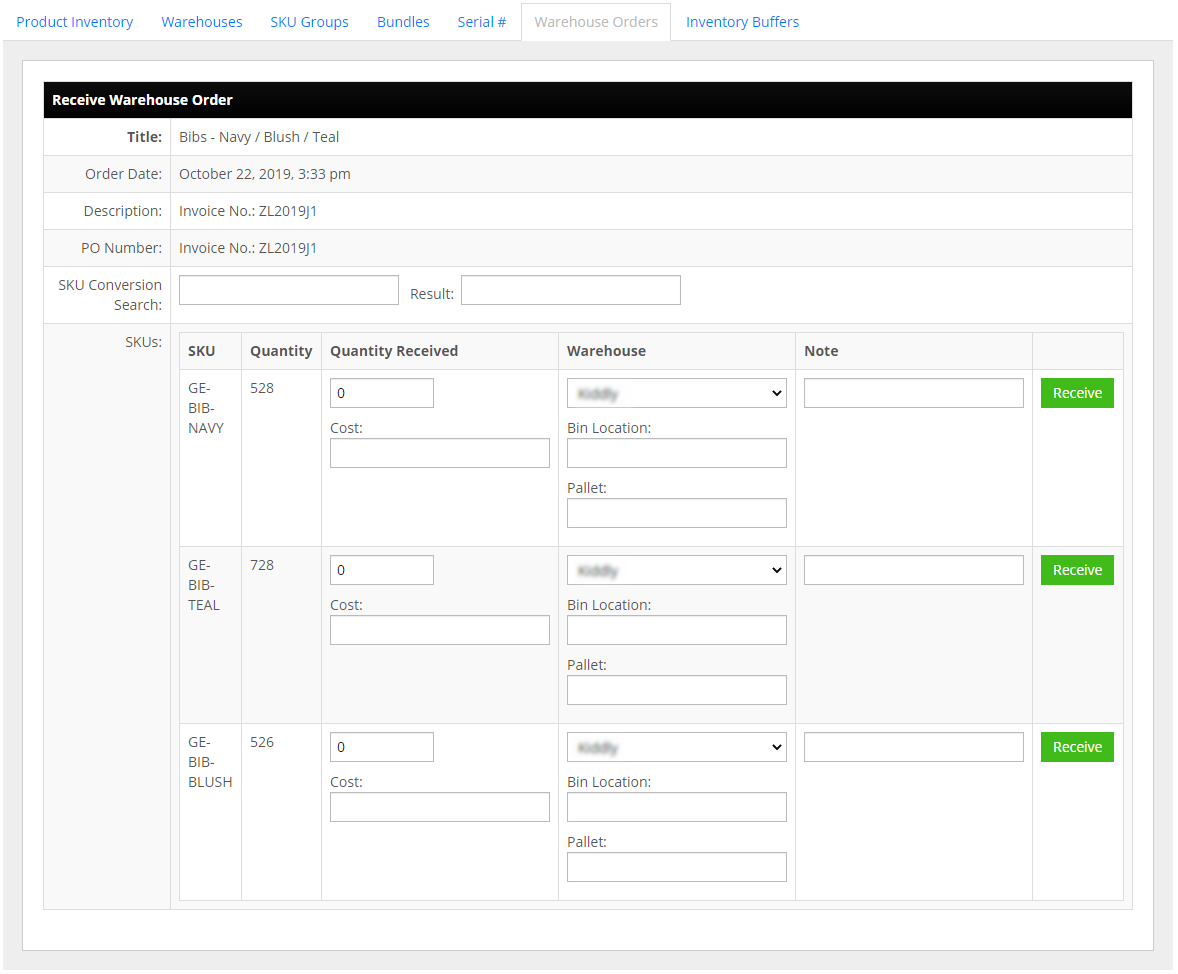The image size is (1178, 974).
Task: Open the Serial # tab
Action: (x=481, y=22)
